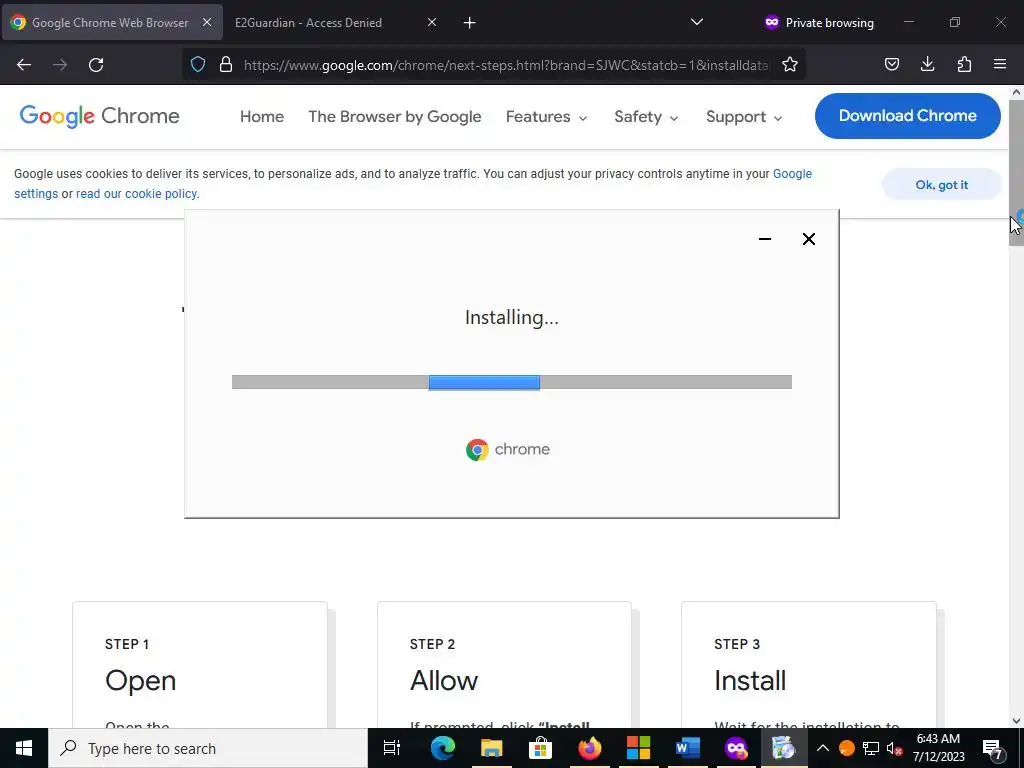Click the page vertical scrollbar thumb
Viewport: 1024px width, 768px height.
[1016, 173]
